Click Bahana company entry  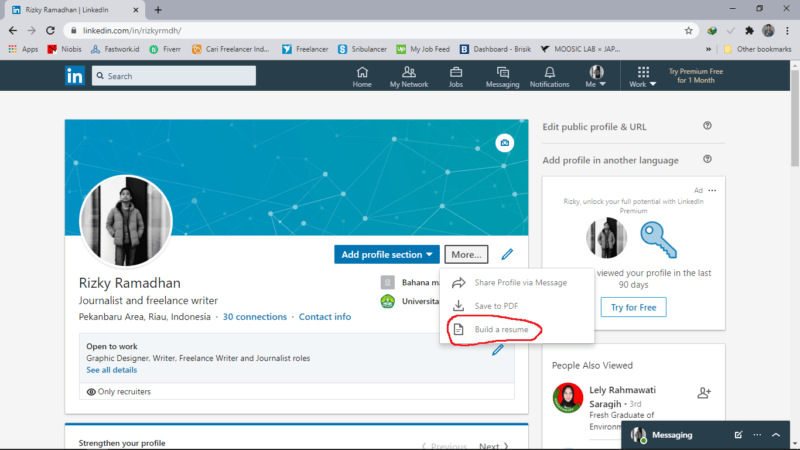(411, 282)
